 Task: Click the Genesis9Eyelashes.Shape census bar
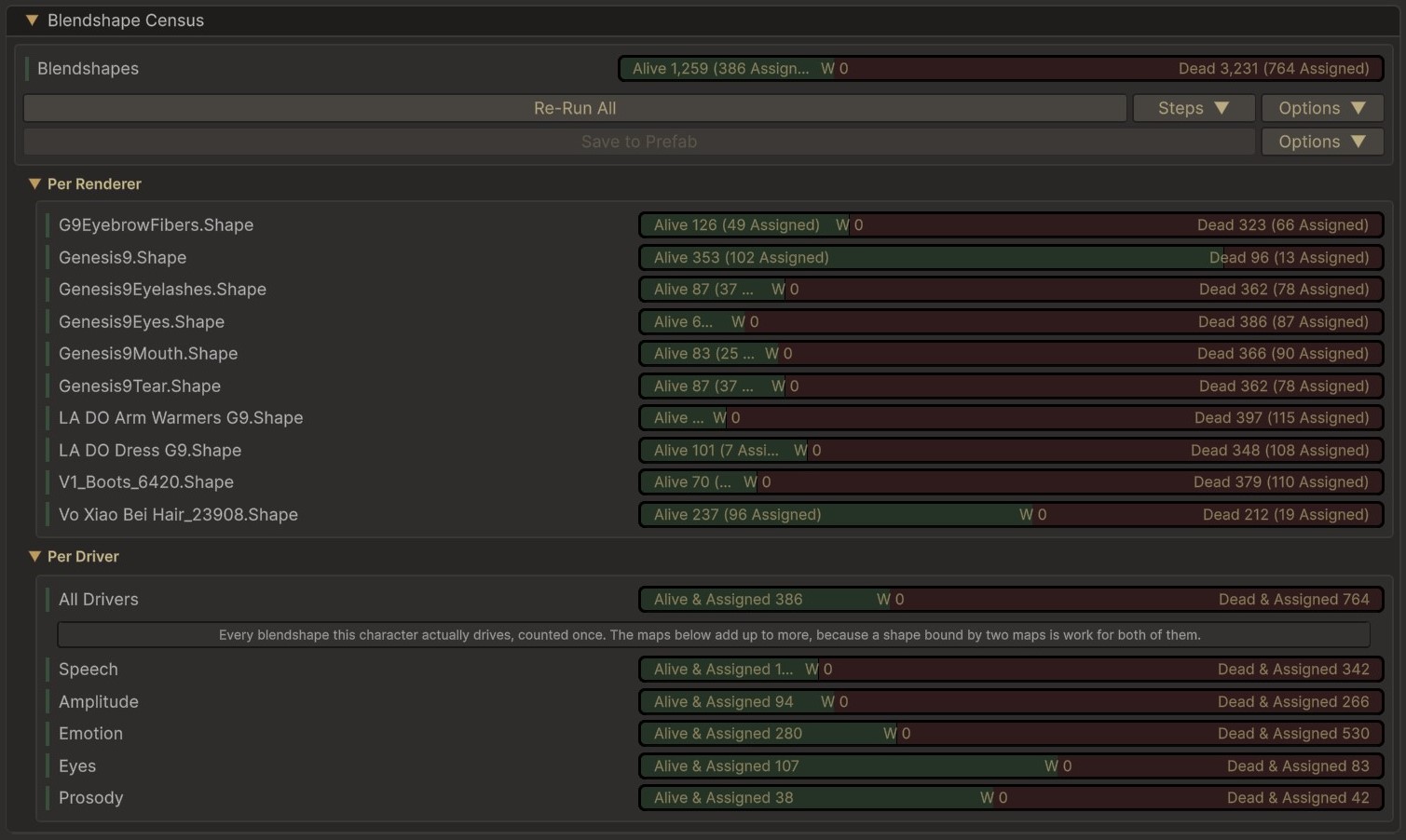1011,290
